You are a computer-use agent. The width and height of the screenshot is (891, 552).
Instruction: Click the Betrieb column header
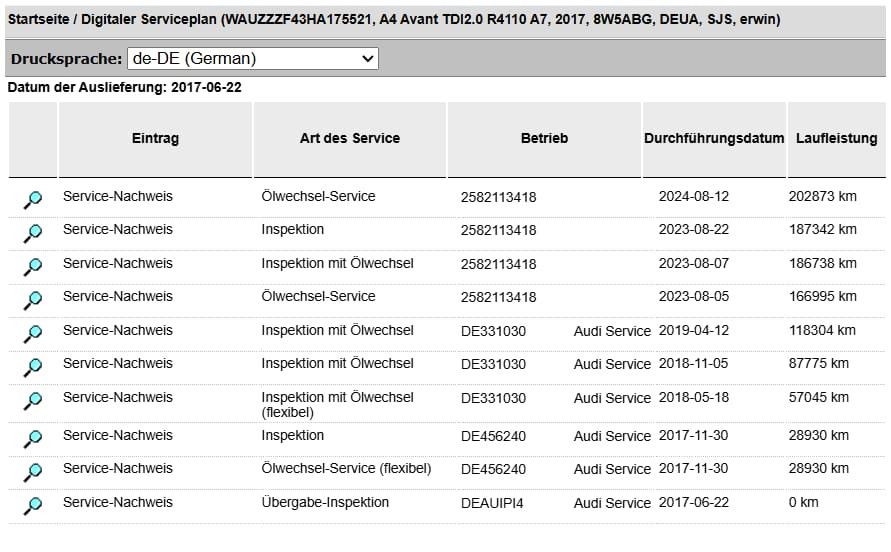544,139
